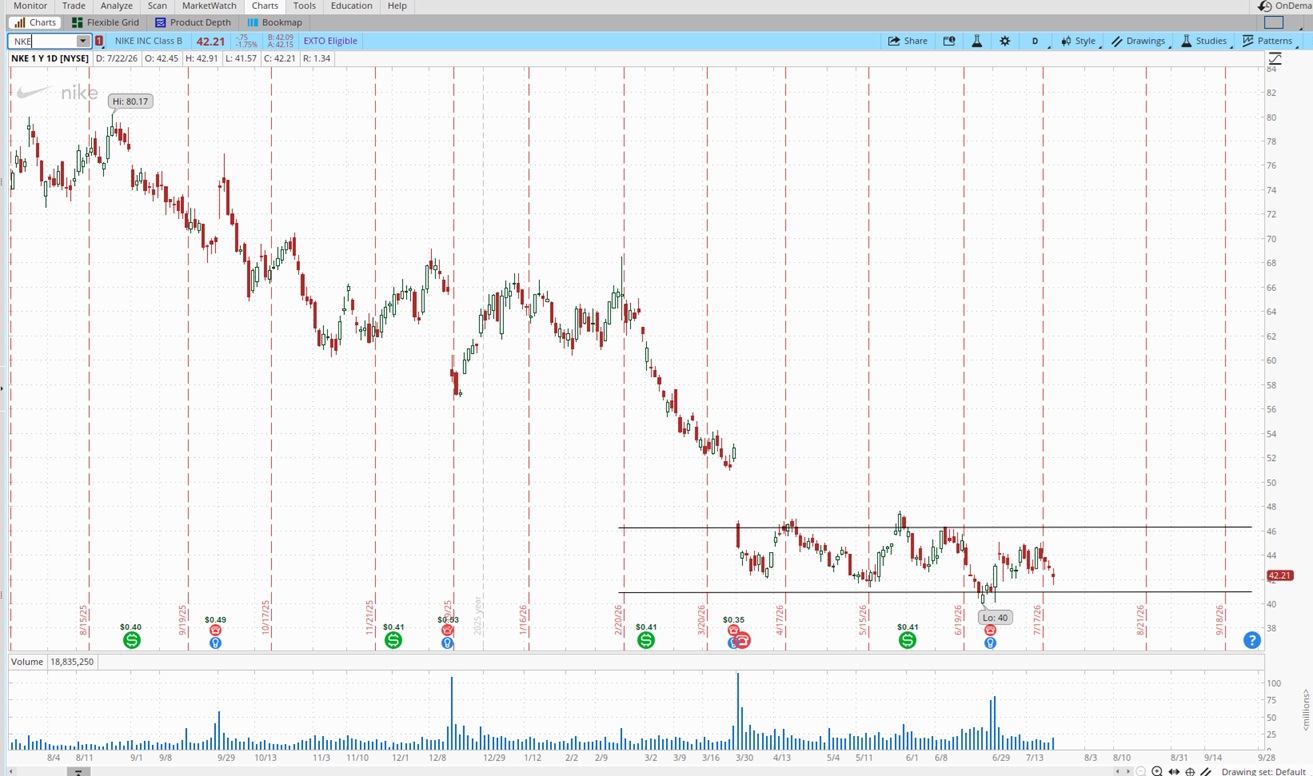Switch to the Analyze tab
Viewport: 1313px width, 776px height.
[x=117, y=6]
